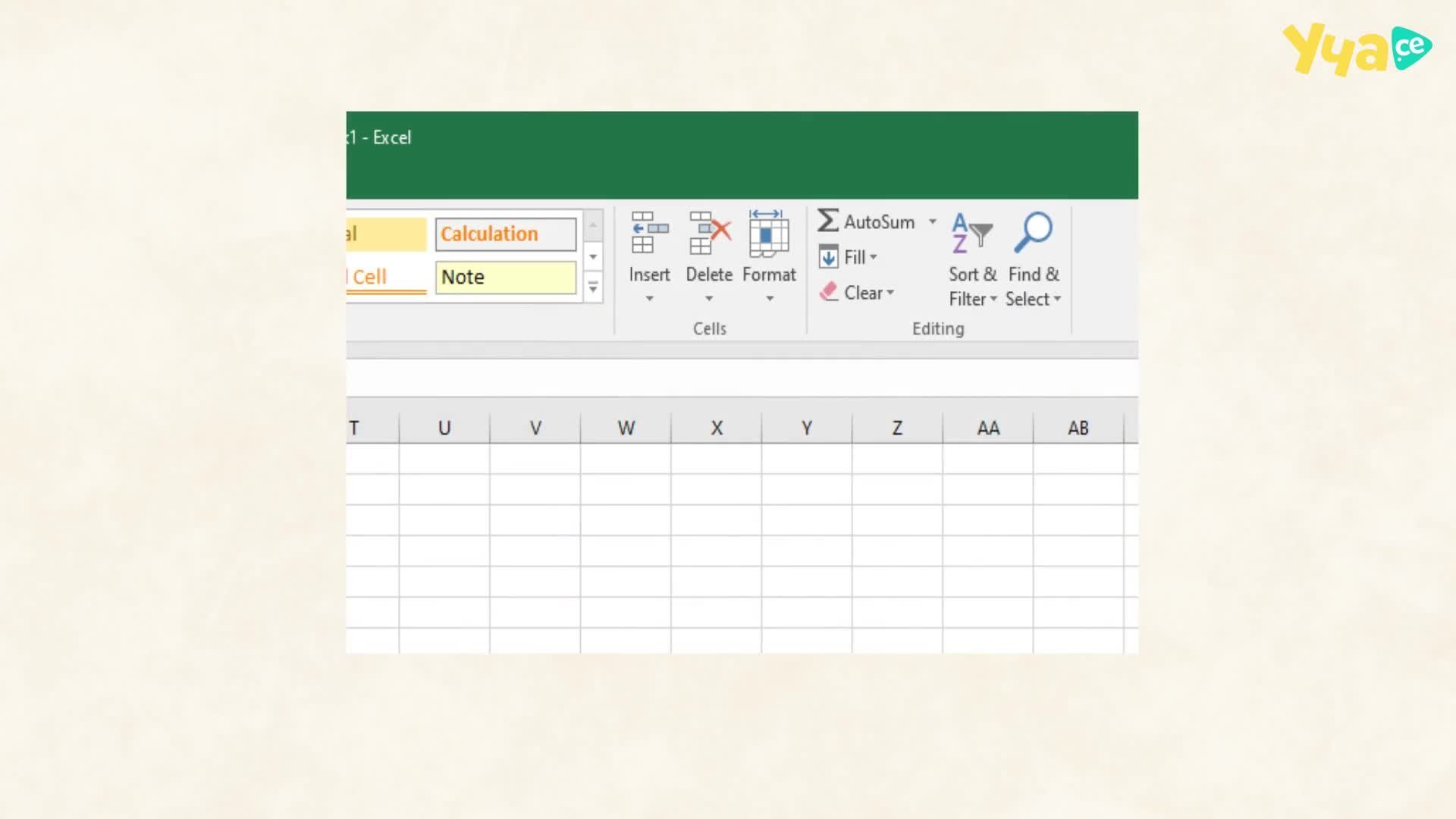Open the Insert dropdown arrow
The width and height of the screenshot is (1456, 819).
(649, 299)
